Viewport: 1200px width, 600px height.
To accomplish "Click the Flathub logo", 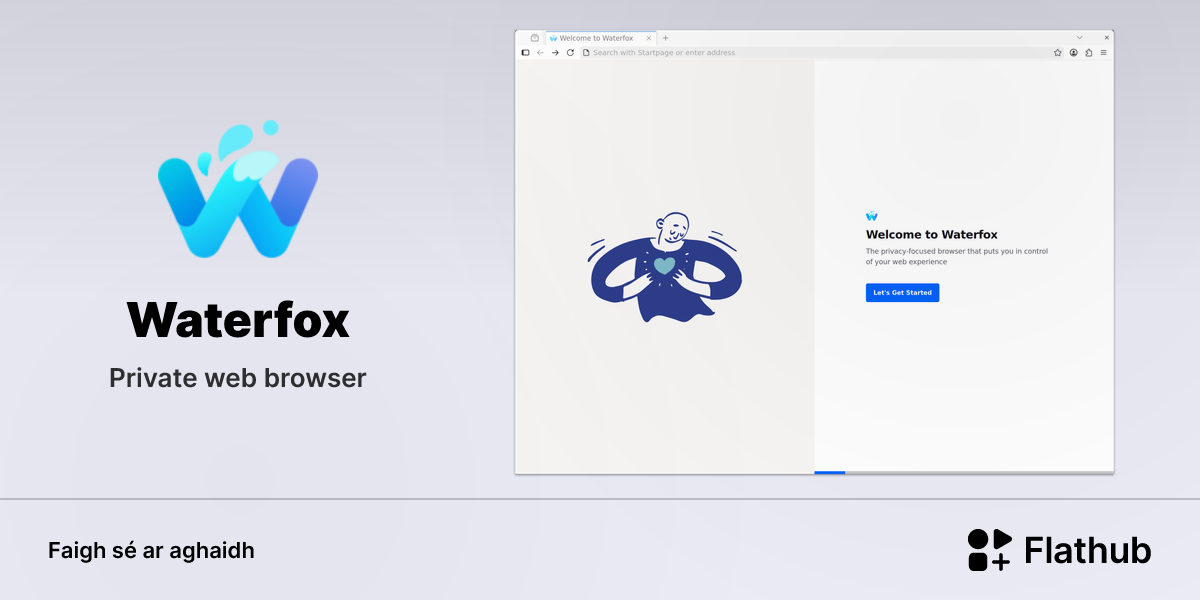I will pyautogui.click(x=1059, y=550).
